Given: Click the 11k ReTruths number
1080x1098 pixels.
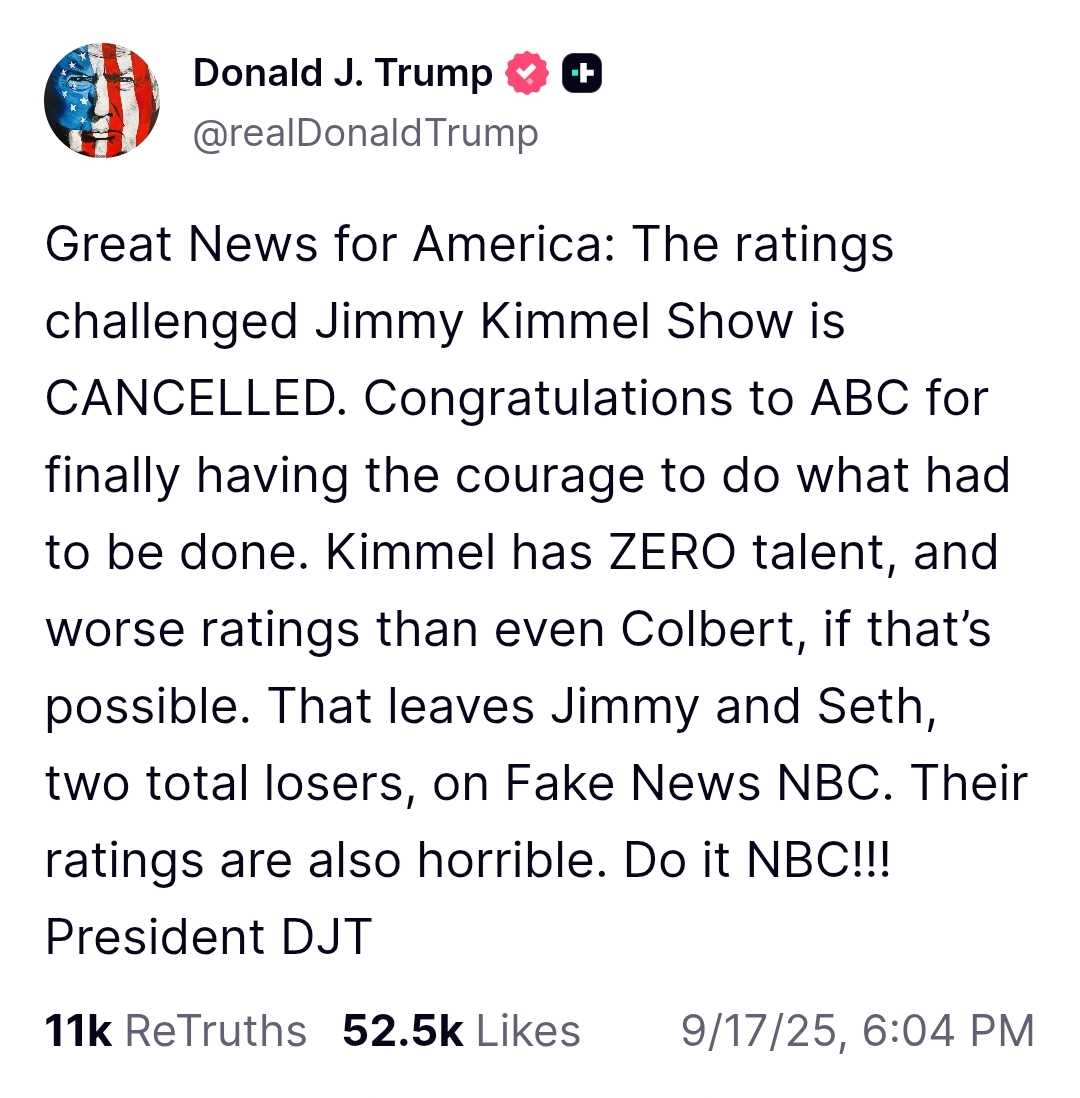Looking at the screenshot, I should click(x=78, y=1031).
